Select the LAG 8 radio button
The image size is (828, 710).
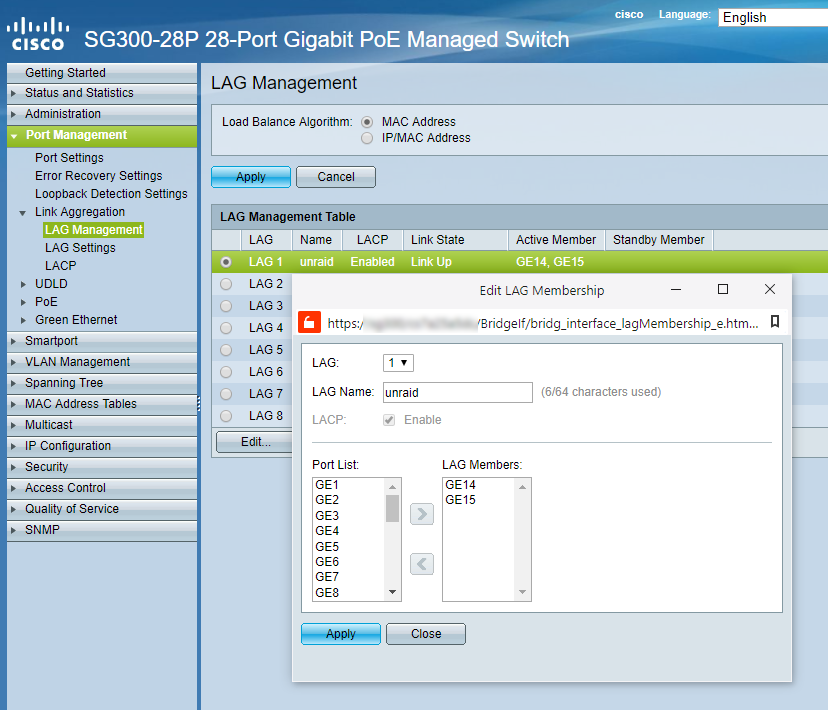(x=226, y=416)
